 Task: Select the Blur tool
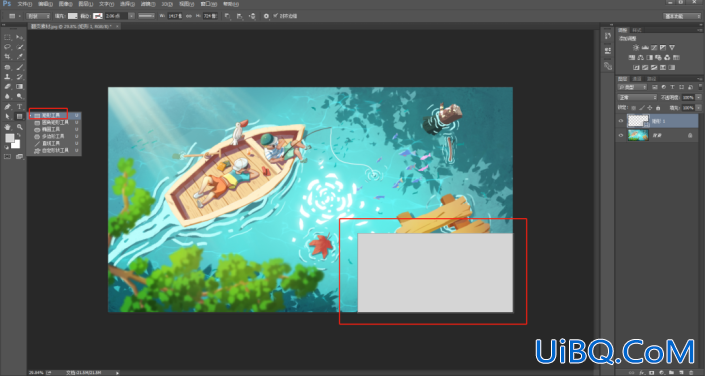(x=7, y=96)
